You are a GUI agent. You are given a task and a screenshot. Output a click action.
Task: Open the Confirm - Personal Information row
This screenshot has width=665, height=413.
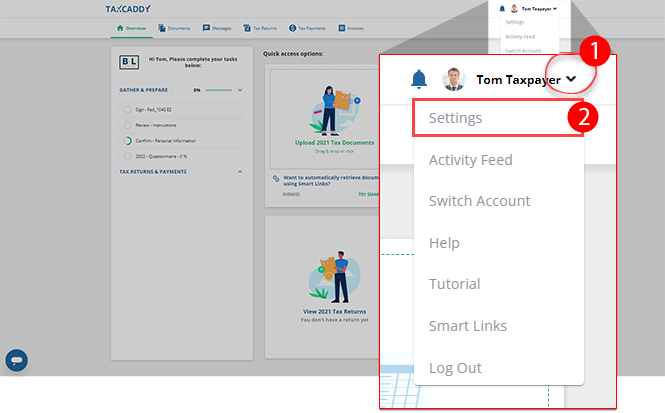pos(181,141)
